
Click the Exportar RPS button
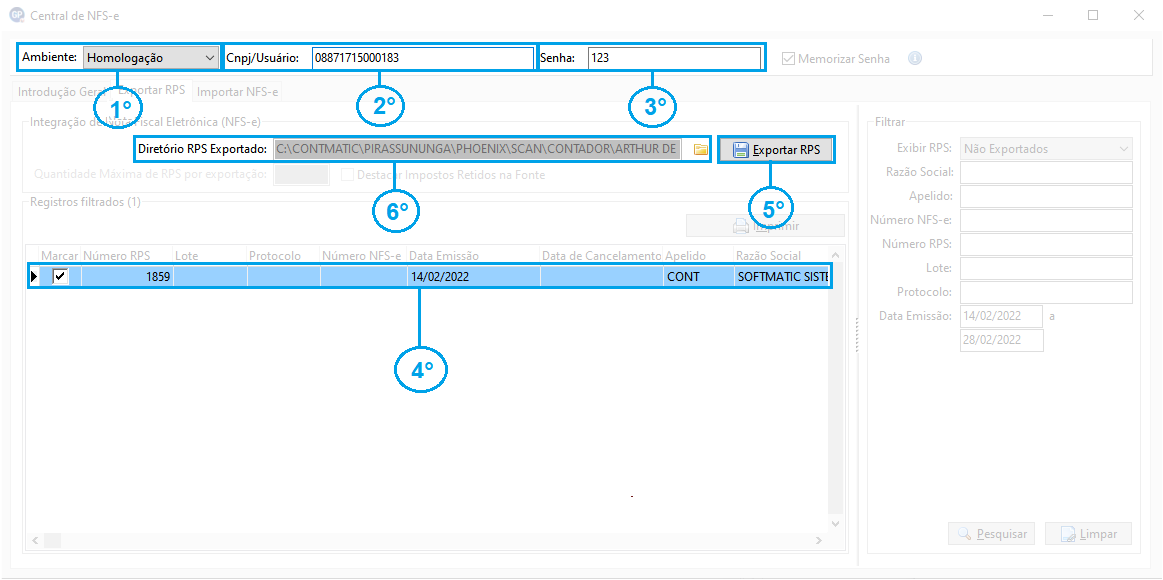776,150
